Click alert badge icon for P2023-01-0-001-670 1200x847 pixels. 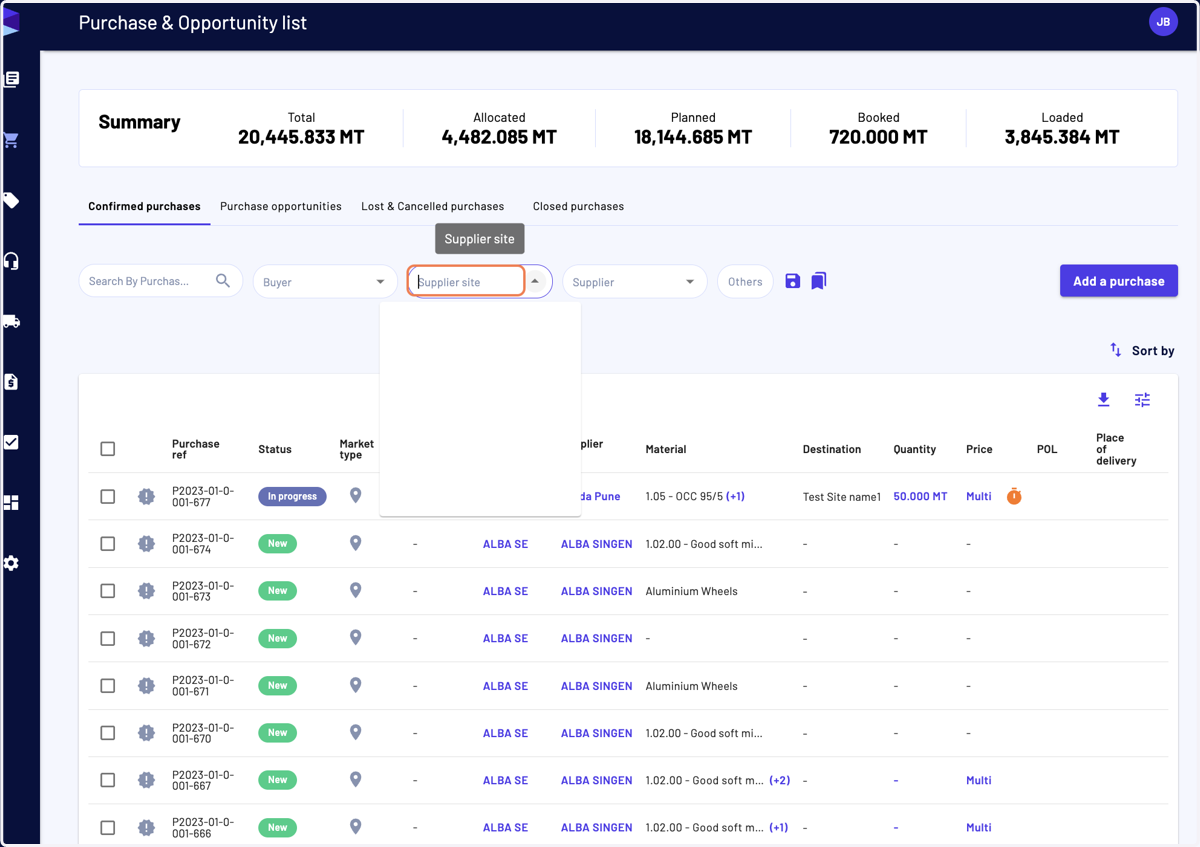(146, 733)
